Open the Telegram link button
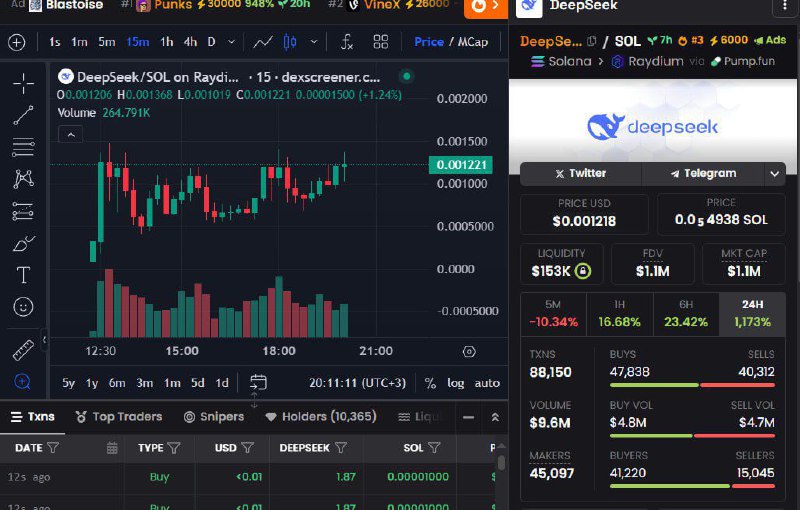800x510 pixels. 703,174
